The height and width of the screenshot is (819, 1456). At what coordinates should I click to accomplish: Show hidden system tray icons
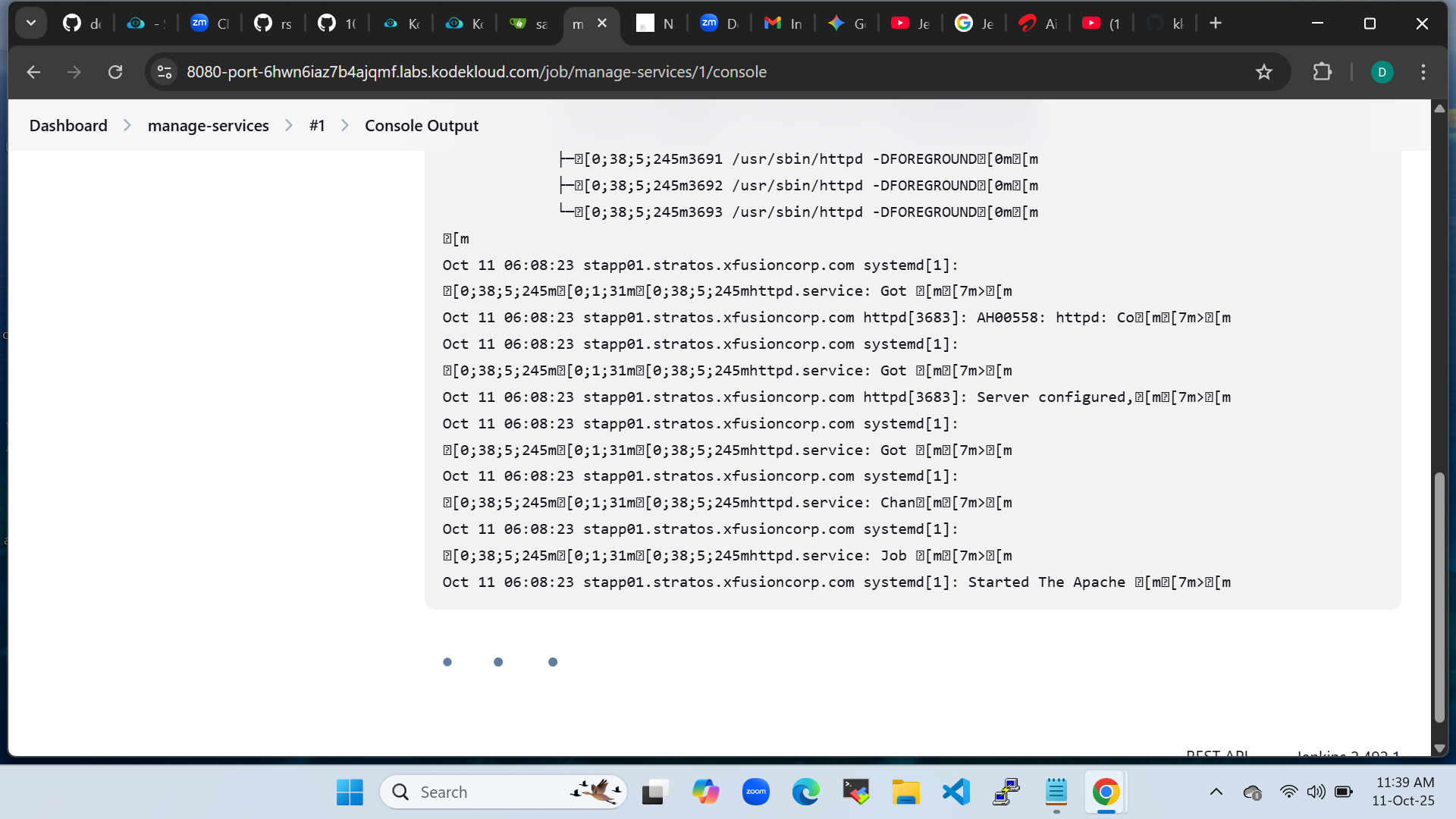click(1216, 792)
